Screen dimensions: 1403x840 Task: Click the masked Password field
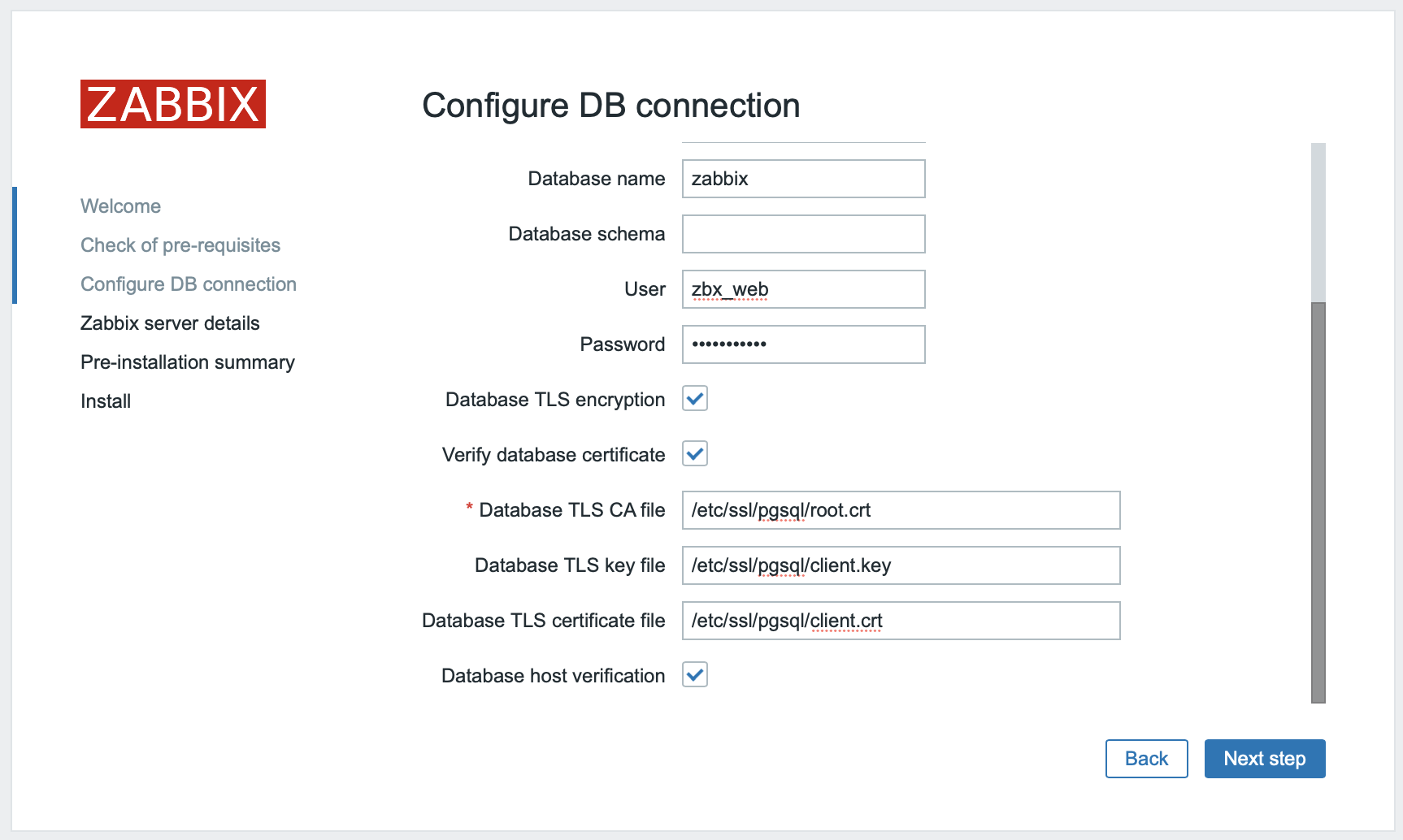[x=803, y=344]
